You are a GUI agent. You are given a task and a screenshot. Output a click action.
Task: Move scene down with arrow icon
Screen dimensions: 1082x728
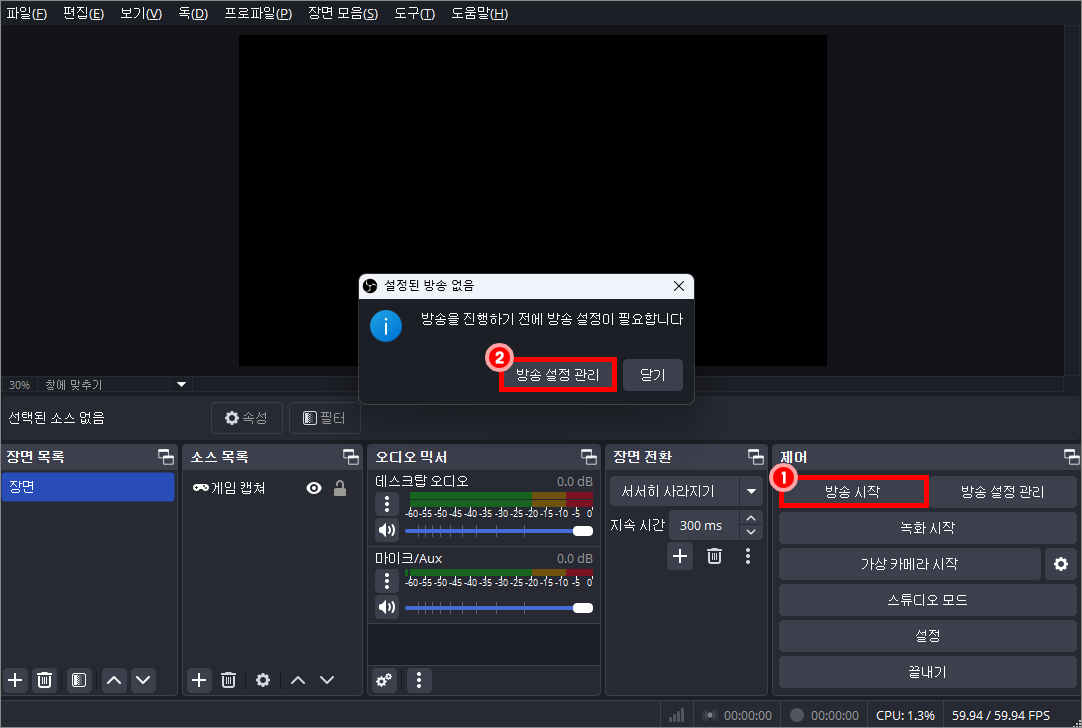click(143, 680)
